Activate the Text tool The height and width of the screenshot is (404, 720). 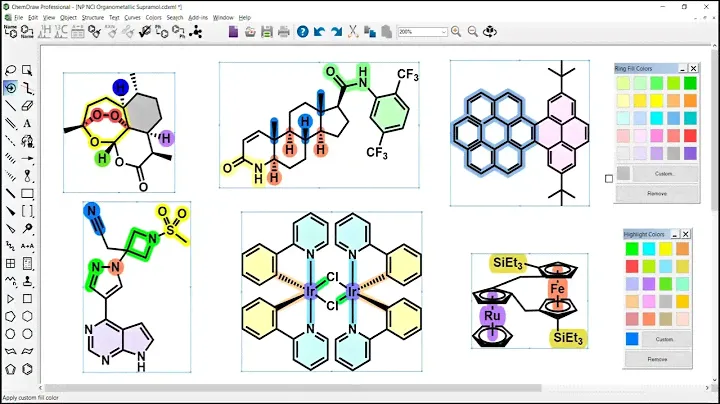[26, 122]
